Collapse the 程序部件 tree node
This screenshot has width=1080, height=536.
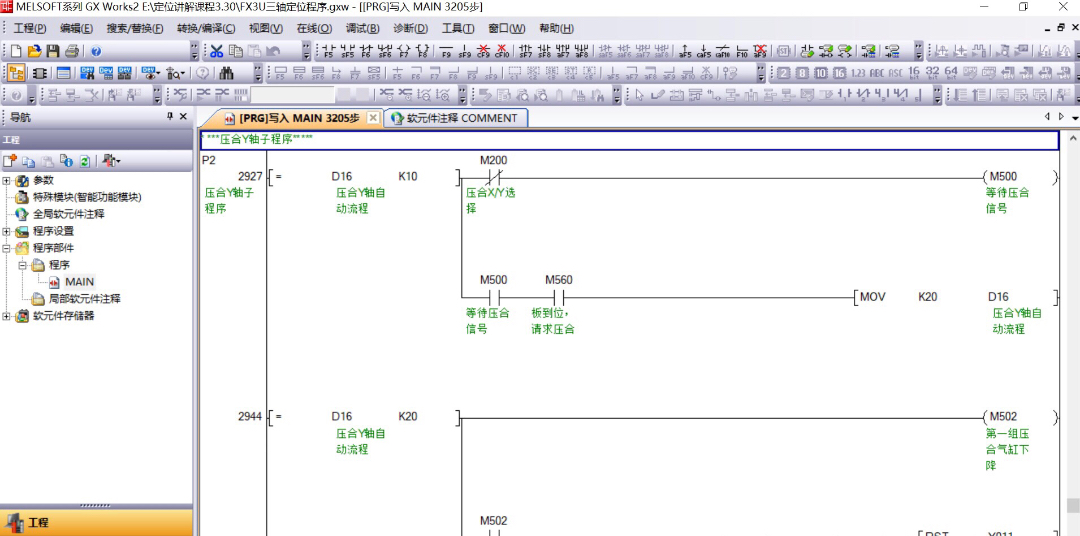click(x=7, y=248)
